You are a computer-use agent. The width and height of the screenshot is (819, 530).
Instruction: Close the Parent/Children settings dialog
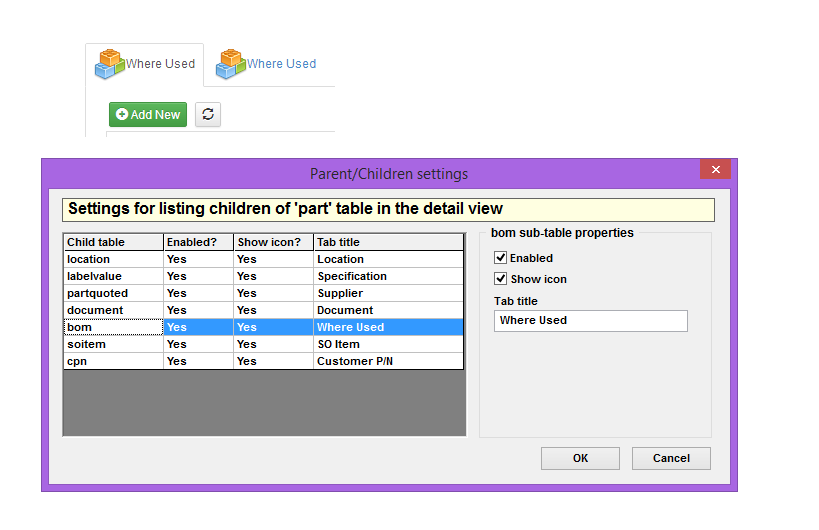(x=716, y=169)
